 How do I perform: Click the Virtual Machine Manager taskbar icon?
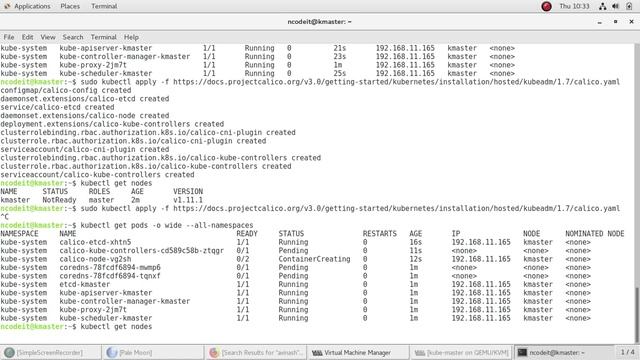click(x=317, y=353)
